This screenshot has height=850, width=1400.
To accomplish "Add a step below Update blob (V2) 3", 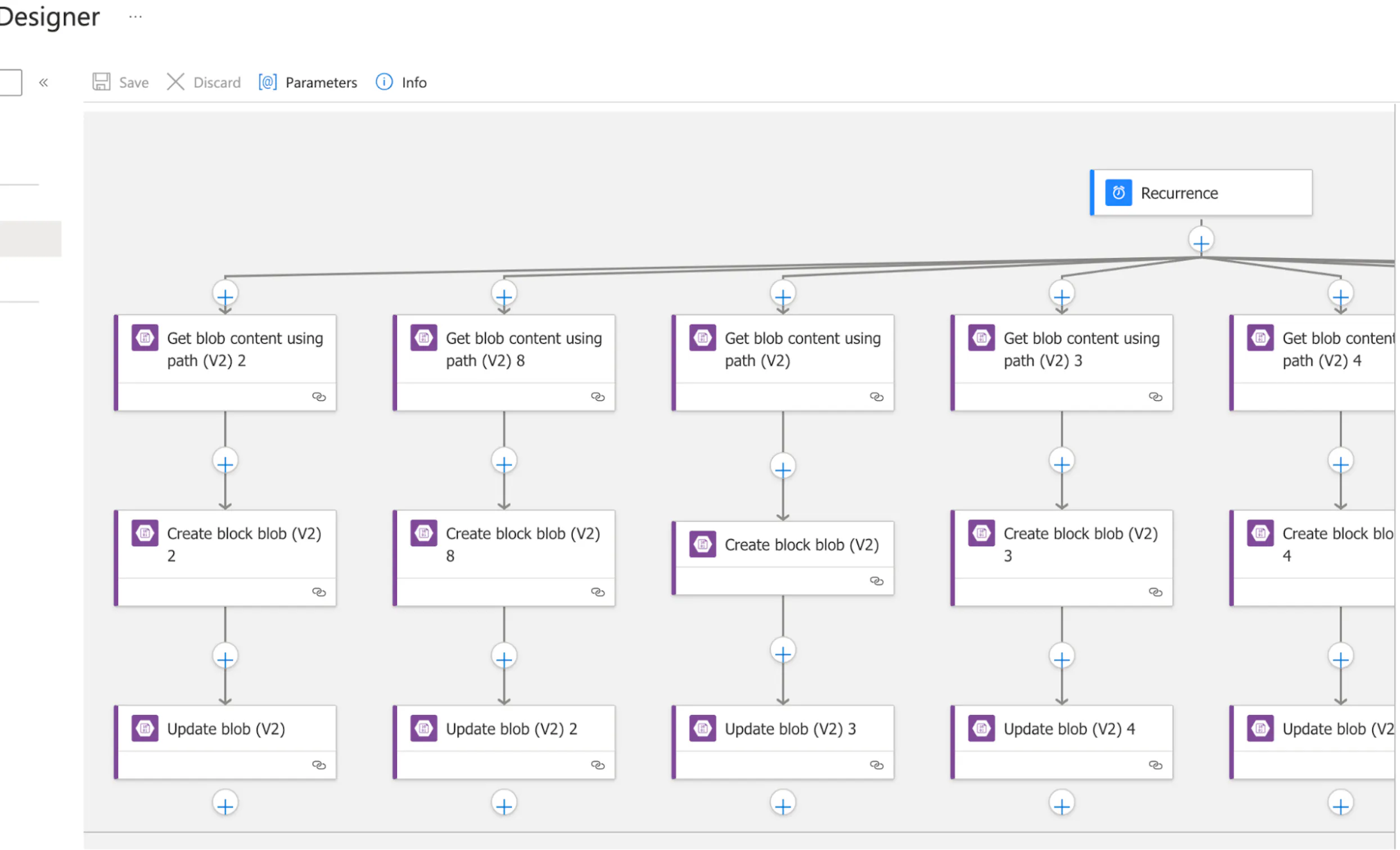I will [x=783, y=804].
